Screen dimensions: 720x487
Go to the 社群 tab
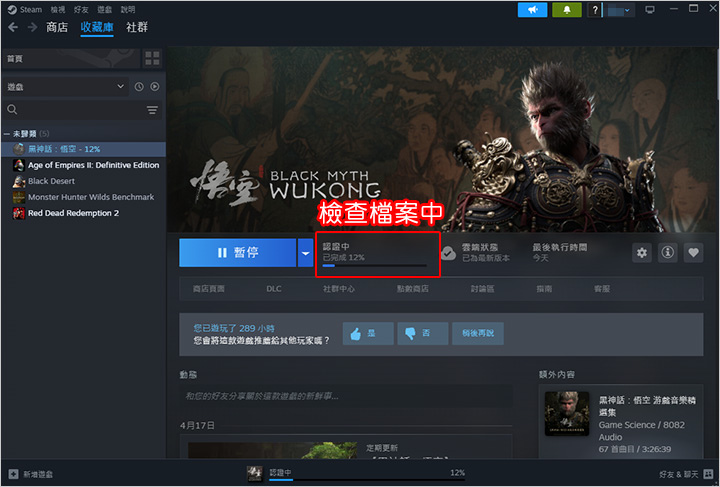coord(137,28)
